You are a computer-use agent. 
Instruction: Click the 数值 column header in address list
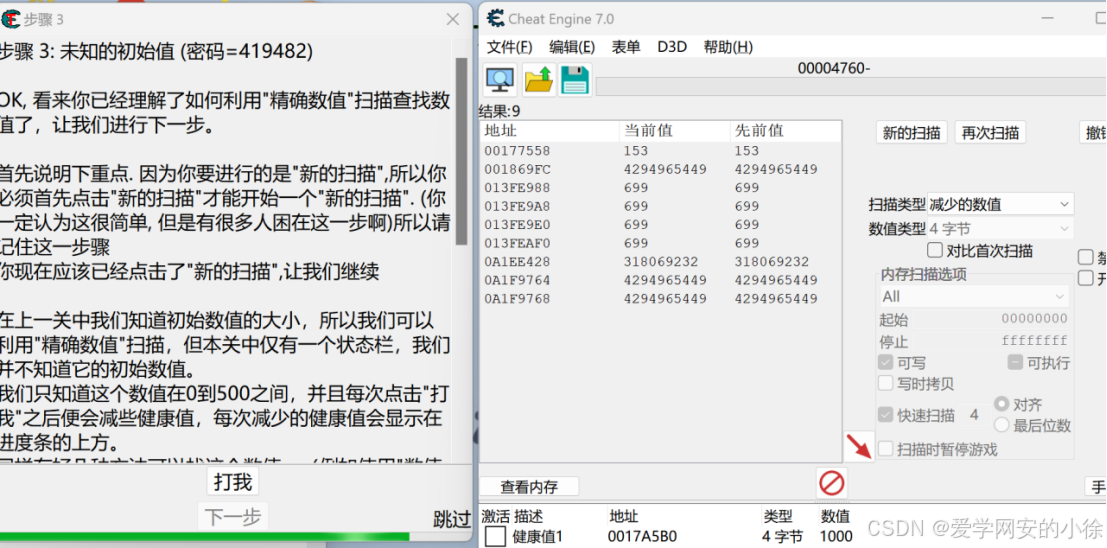(835, 516)
